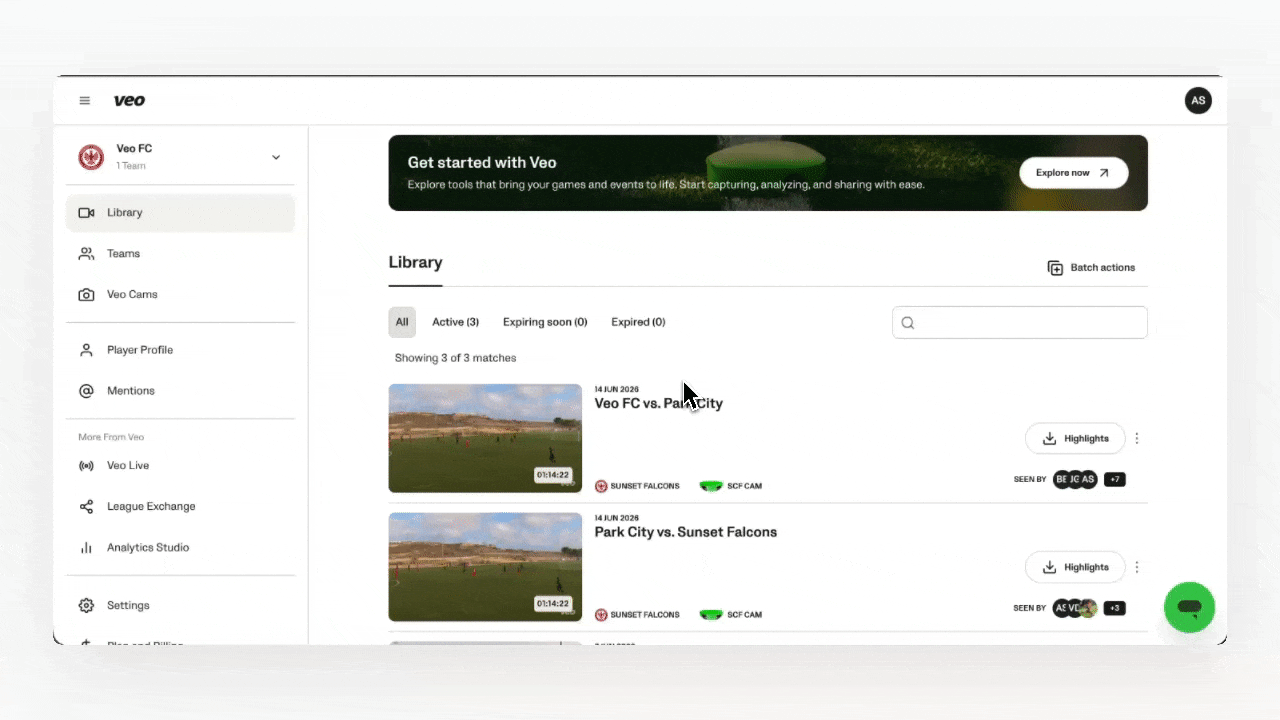This screenshot has height=720, width=1280.
Task: Select the Active (3) tab
Action: click(455, 322)
